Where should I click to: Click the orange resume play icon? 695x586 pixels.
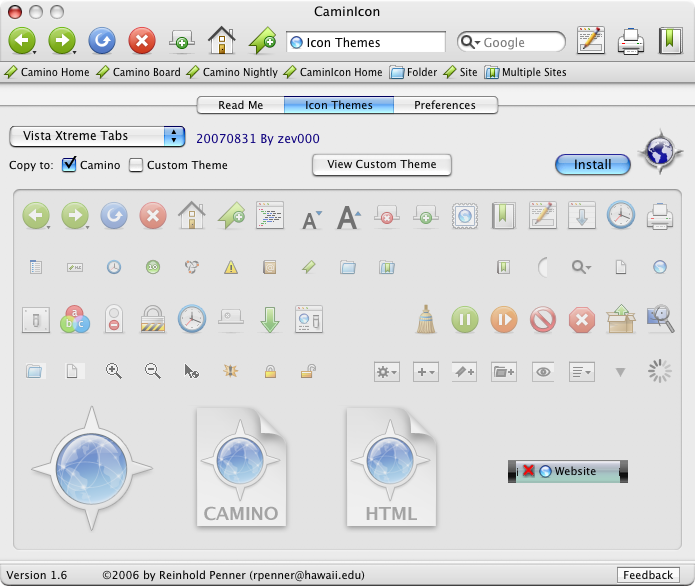tap(504, 319)
